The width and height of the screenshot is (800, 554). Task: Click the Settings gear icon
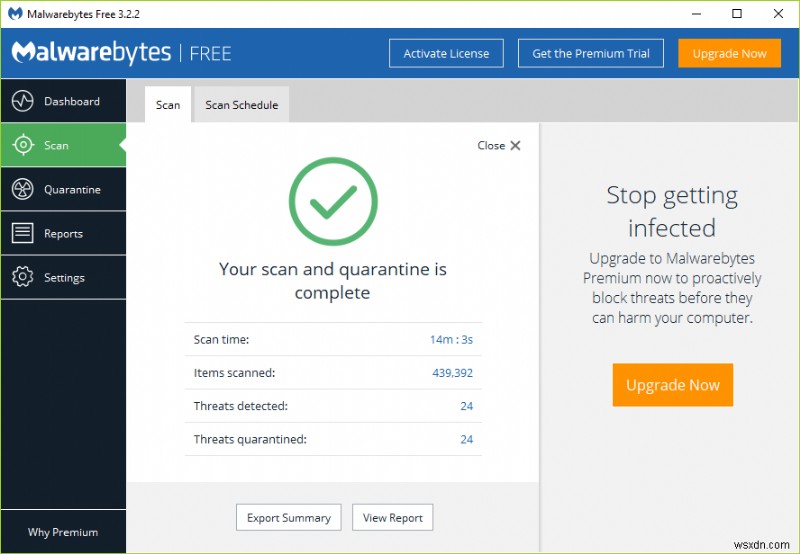(22, 278)
